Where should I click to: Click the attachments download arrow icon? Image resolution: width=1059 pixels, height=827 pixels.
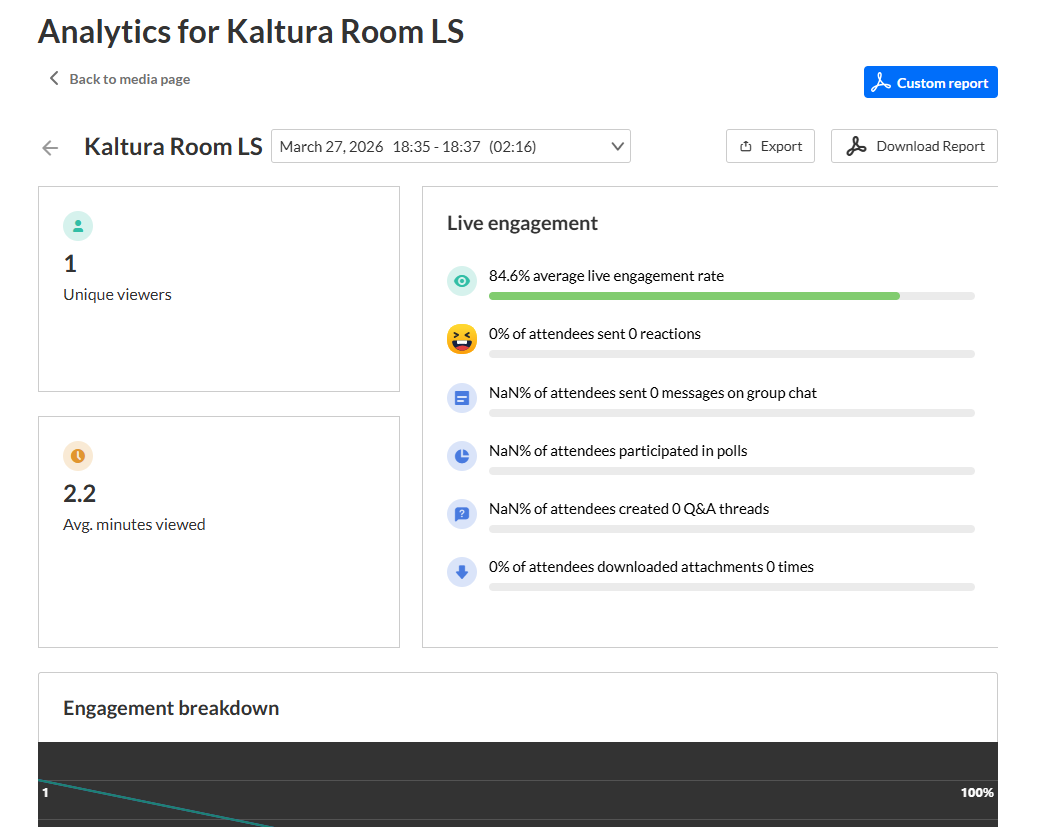point(461,572)
